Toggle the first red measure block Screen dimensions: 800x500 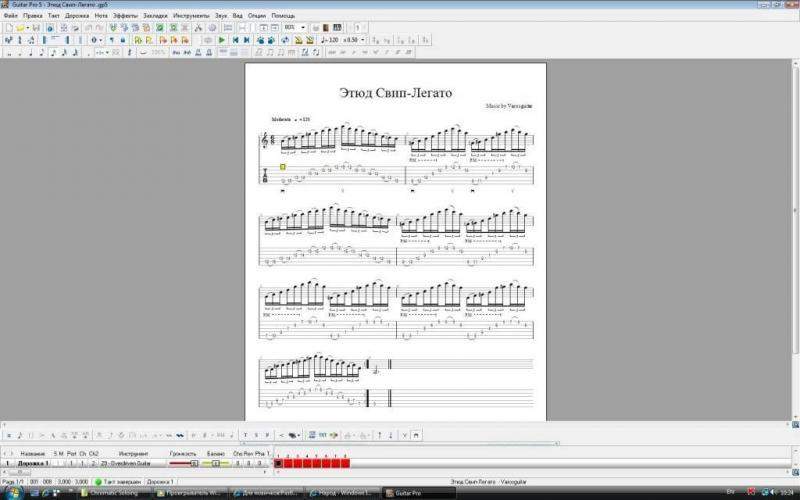(x=278, y=463)
